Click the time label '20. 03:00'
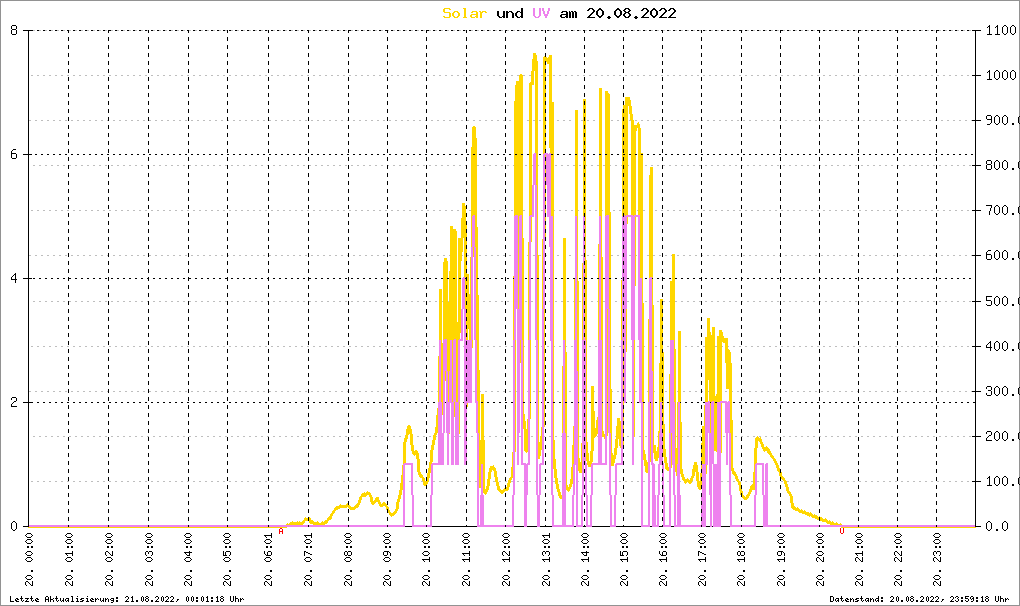This screenshot has width=1020, height=606. click(x=149, y=560)
